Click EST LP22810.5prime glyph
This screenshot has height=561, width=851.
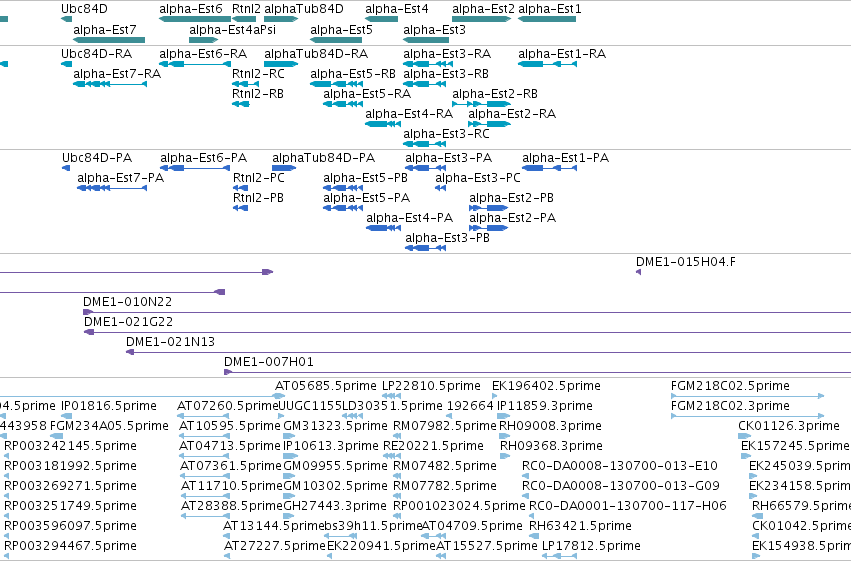[391, 396]
